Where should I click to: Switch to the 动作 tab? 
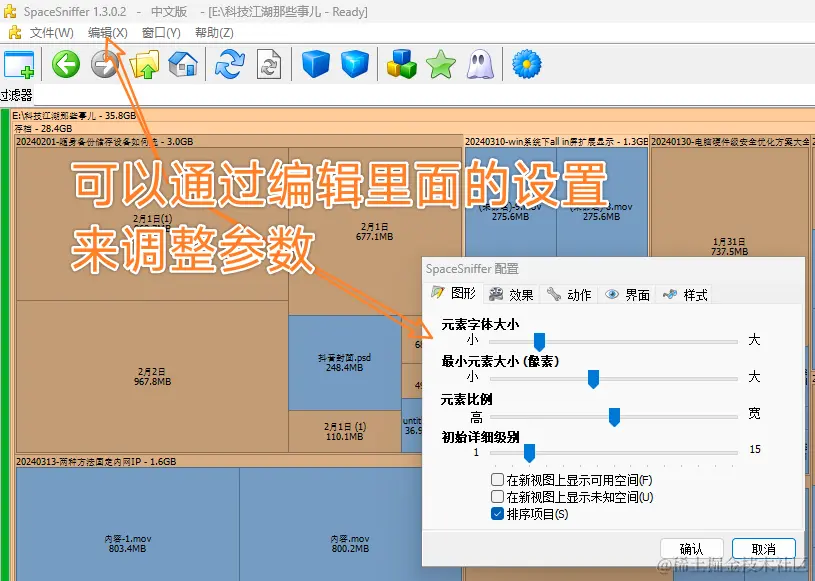pyautogui.click(x=569, y=295)
